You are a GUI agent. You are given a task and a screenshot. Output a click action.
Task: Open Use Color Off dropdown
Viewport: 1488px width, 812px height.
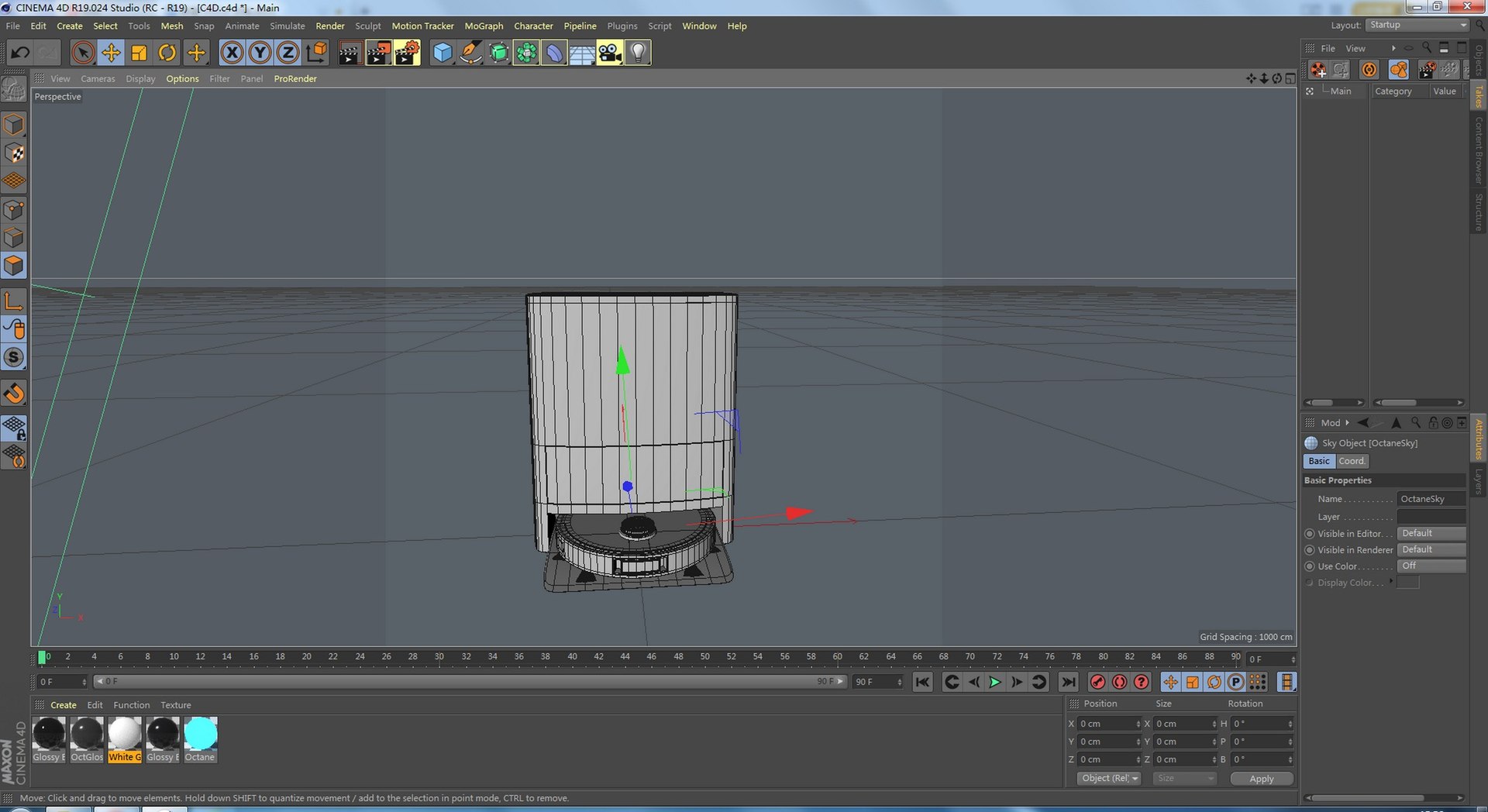(1431, 566)
